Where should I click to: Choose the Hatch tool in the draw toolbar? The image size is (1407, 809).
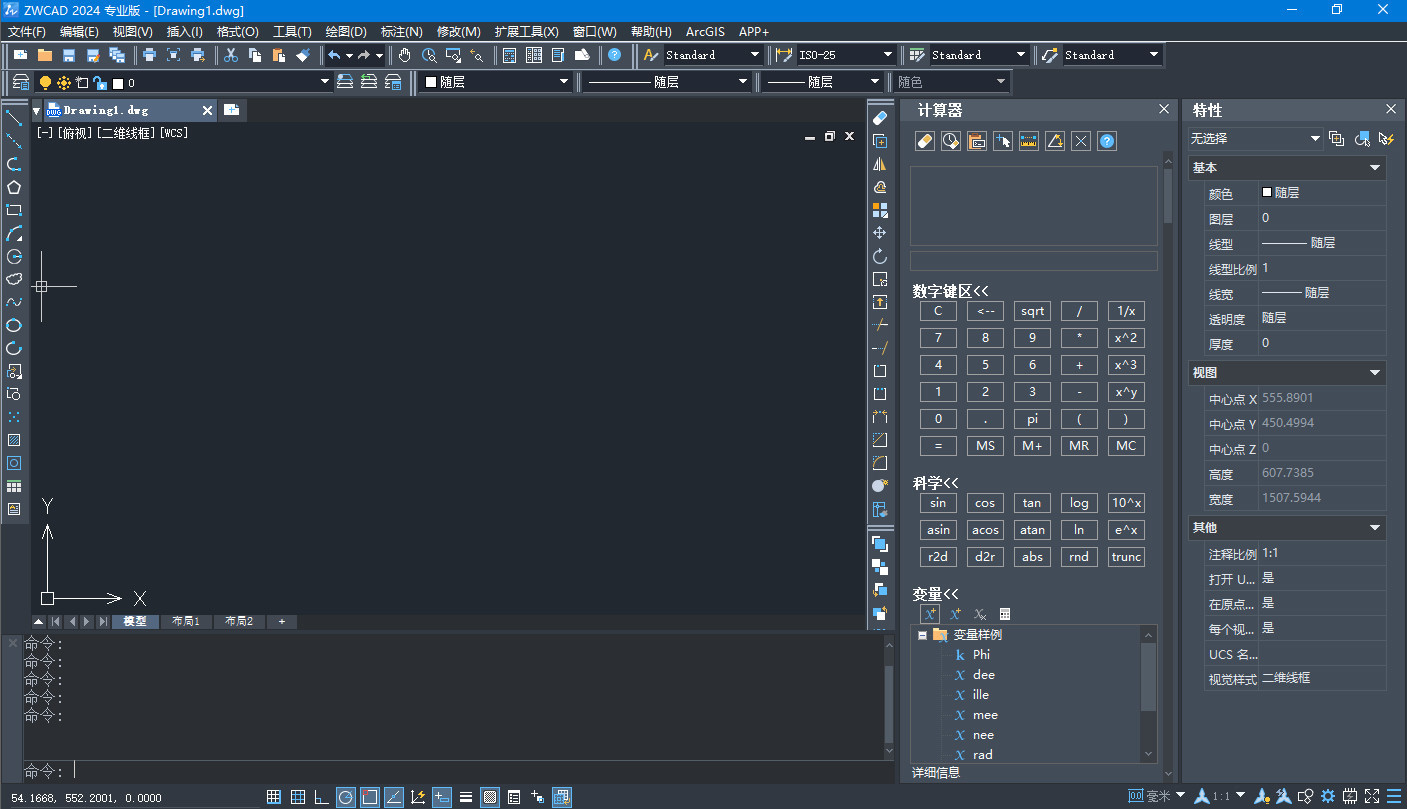click(x=14, y=440)
